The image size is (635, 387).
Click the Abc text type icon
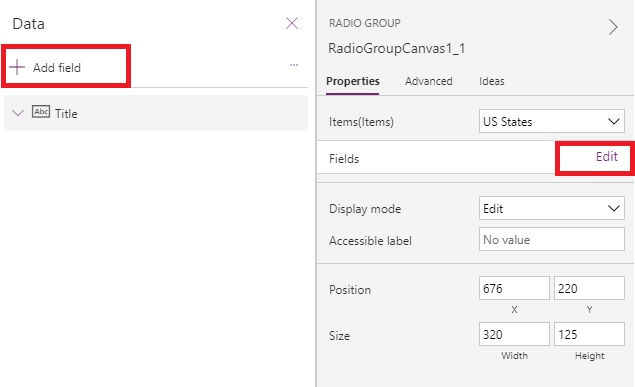click(41, 112)
